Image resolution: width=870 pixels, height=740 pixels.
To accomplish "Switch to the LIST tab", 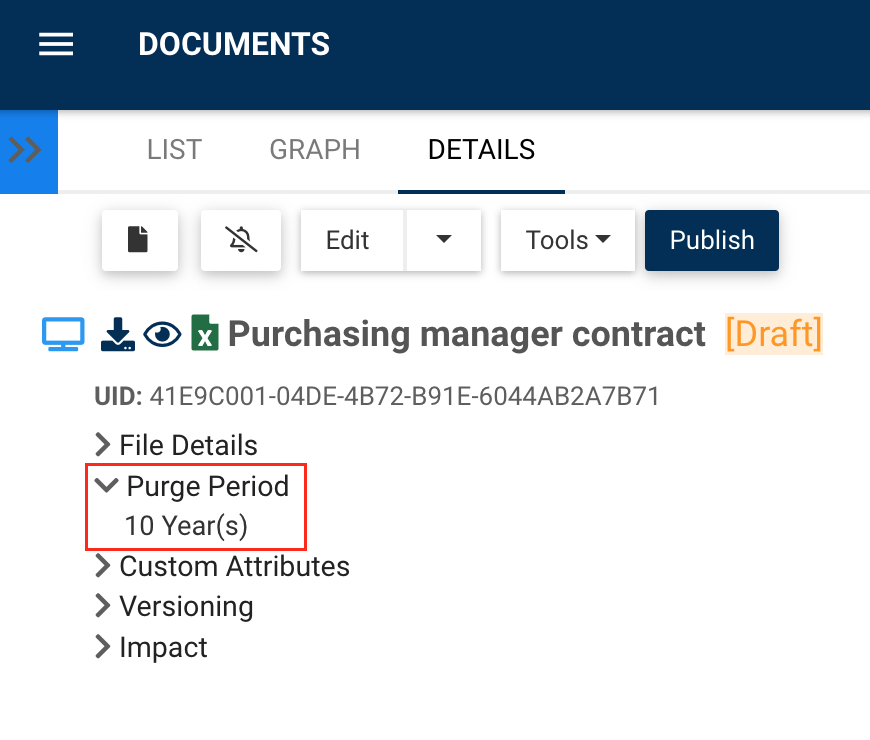I will click(174, 150).
